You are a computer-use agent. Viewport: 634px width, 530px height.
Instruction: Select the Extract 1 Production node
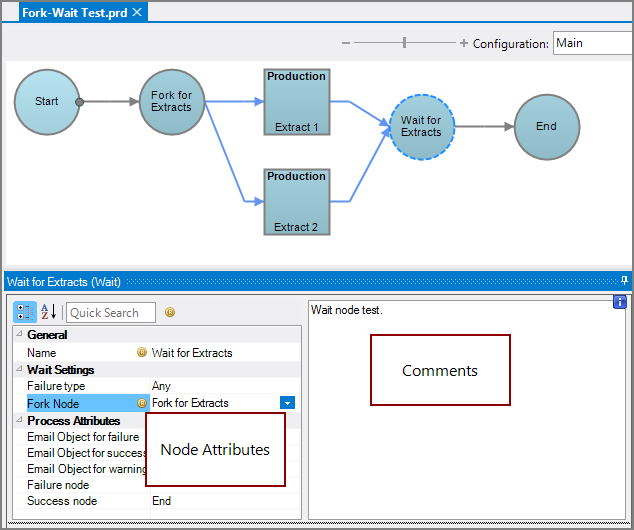click(296, 102)
